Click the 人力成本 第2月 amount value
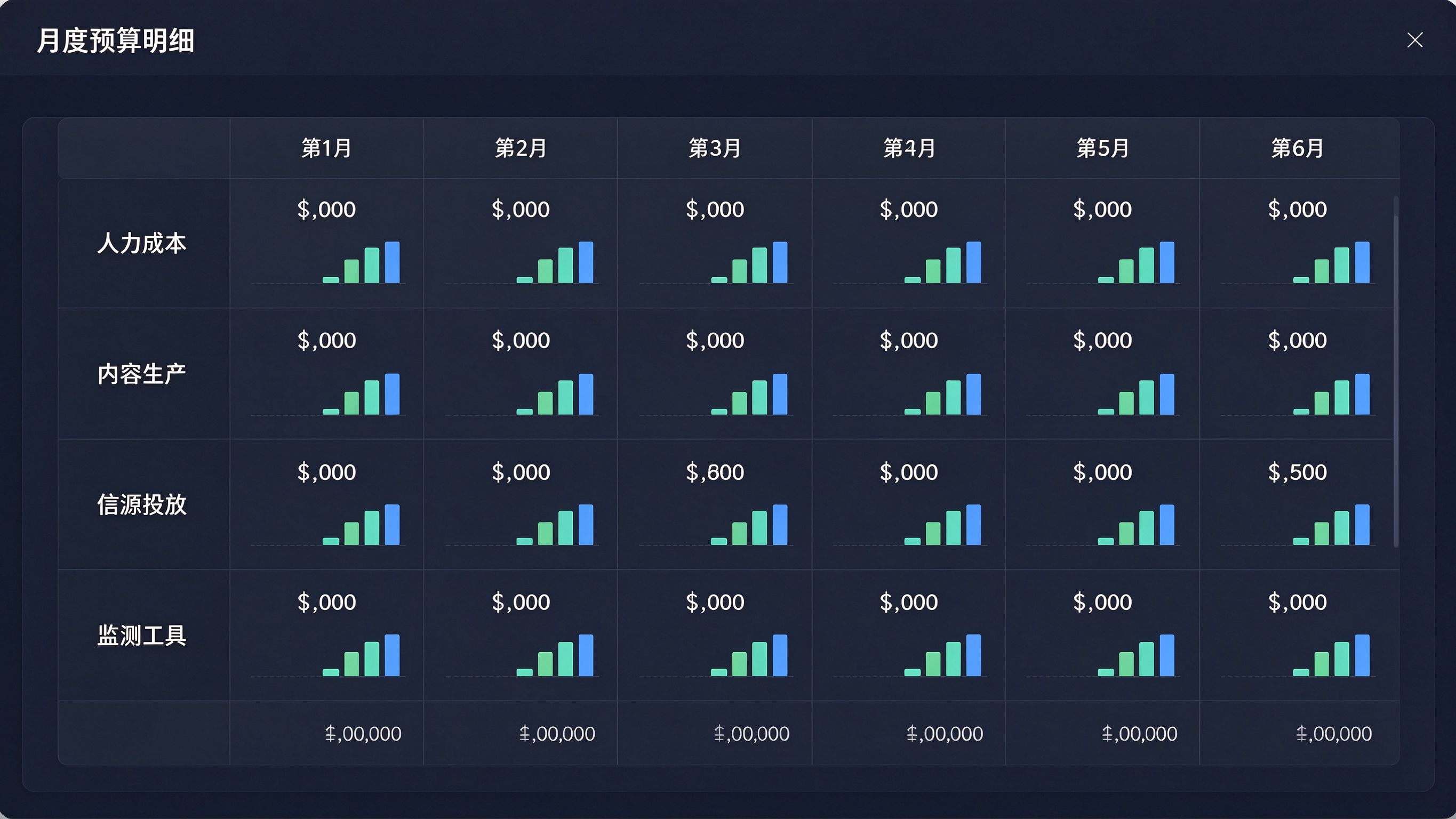This screenshot has height=819, width=1456. 521,210
